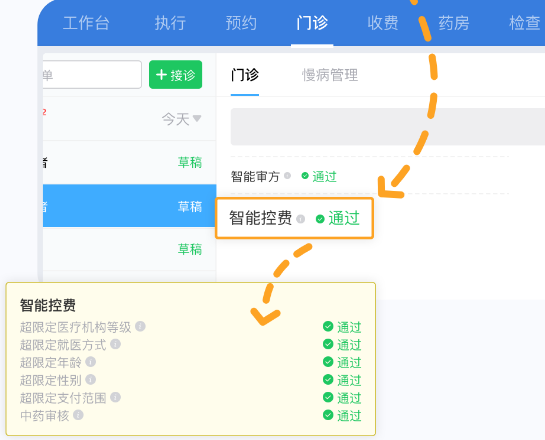Click the green 接诊 button

click(176, 74)
